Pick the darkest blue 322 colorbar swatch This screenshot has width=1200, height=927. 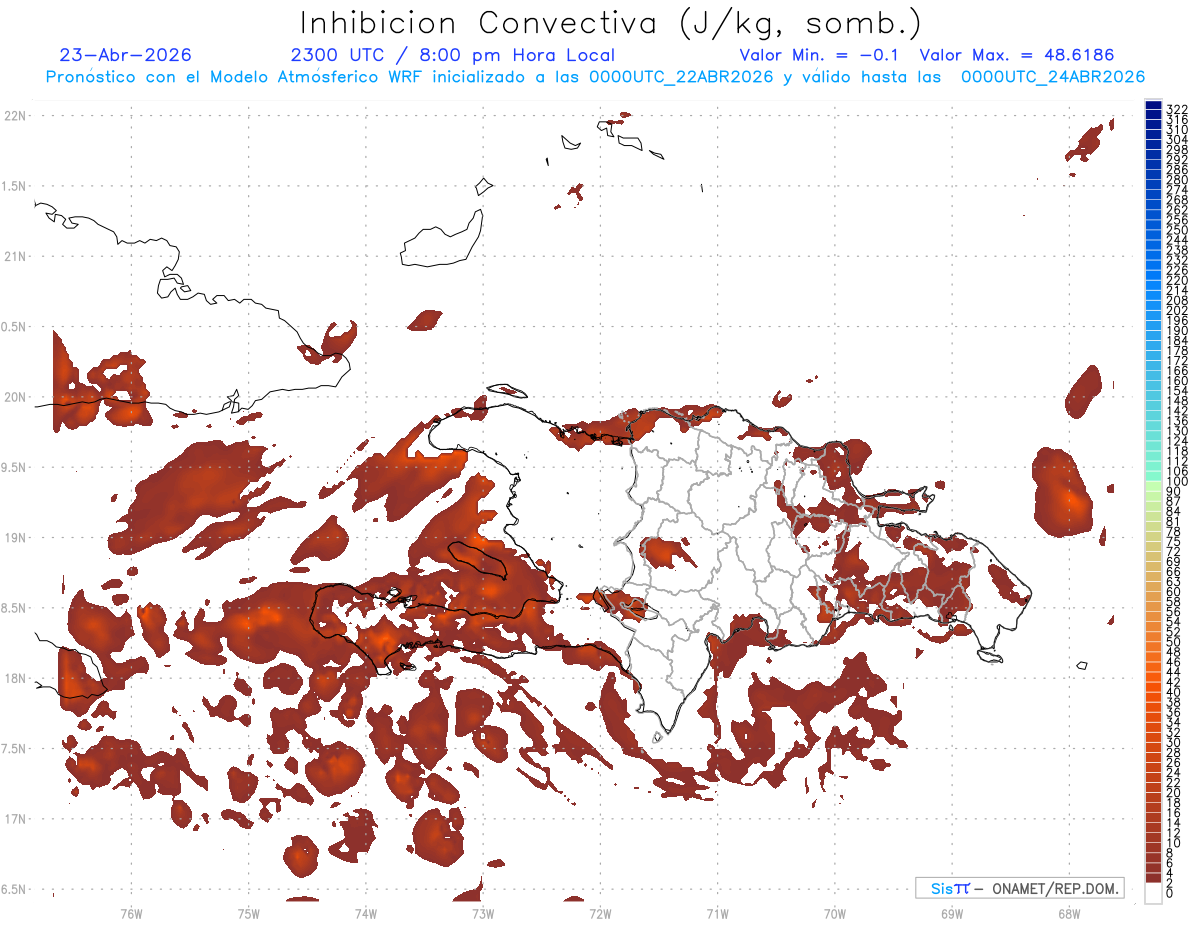point(1153,106)
